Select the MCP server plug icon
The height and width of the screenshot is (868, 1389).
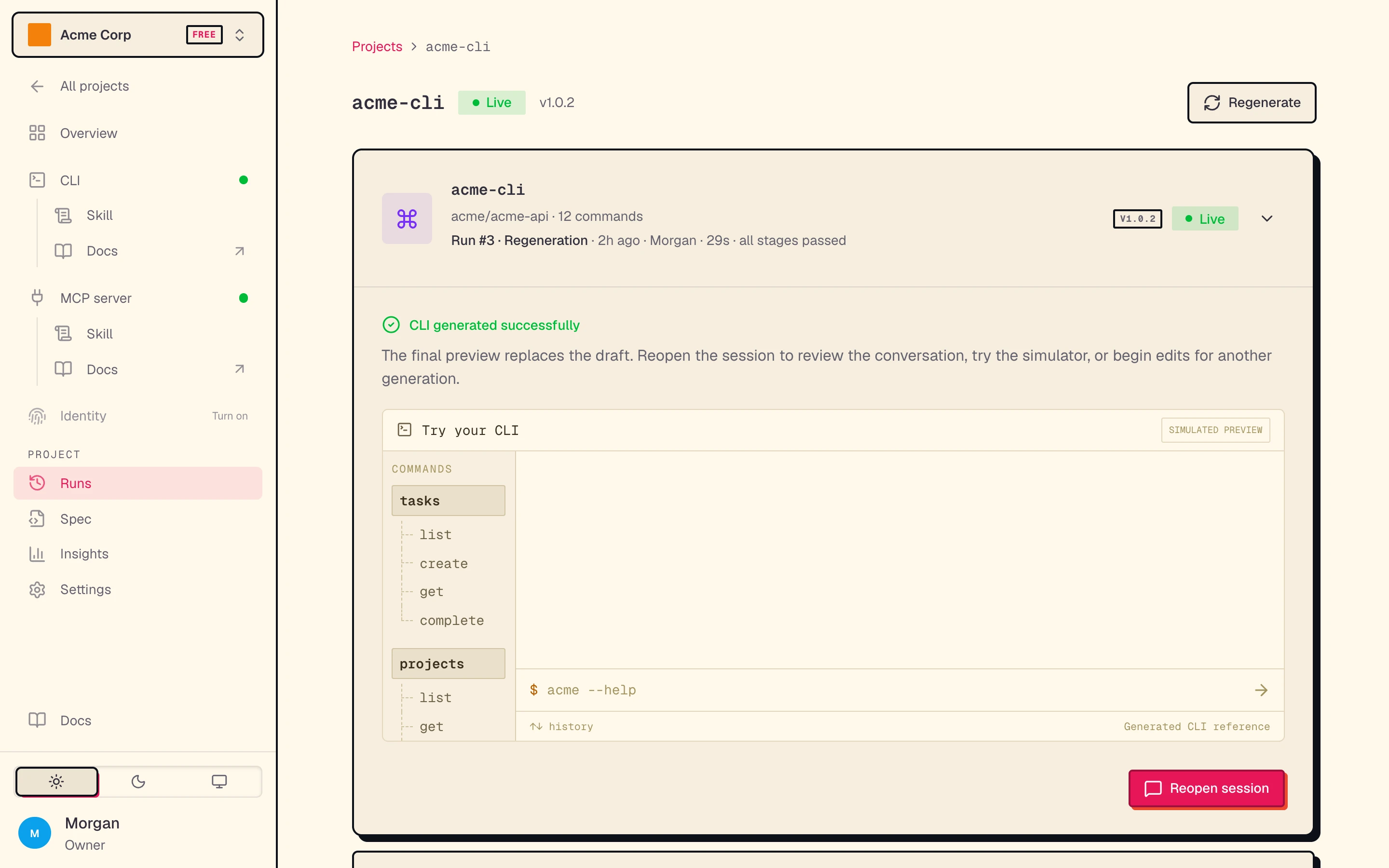tap(37, 298)
